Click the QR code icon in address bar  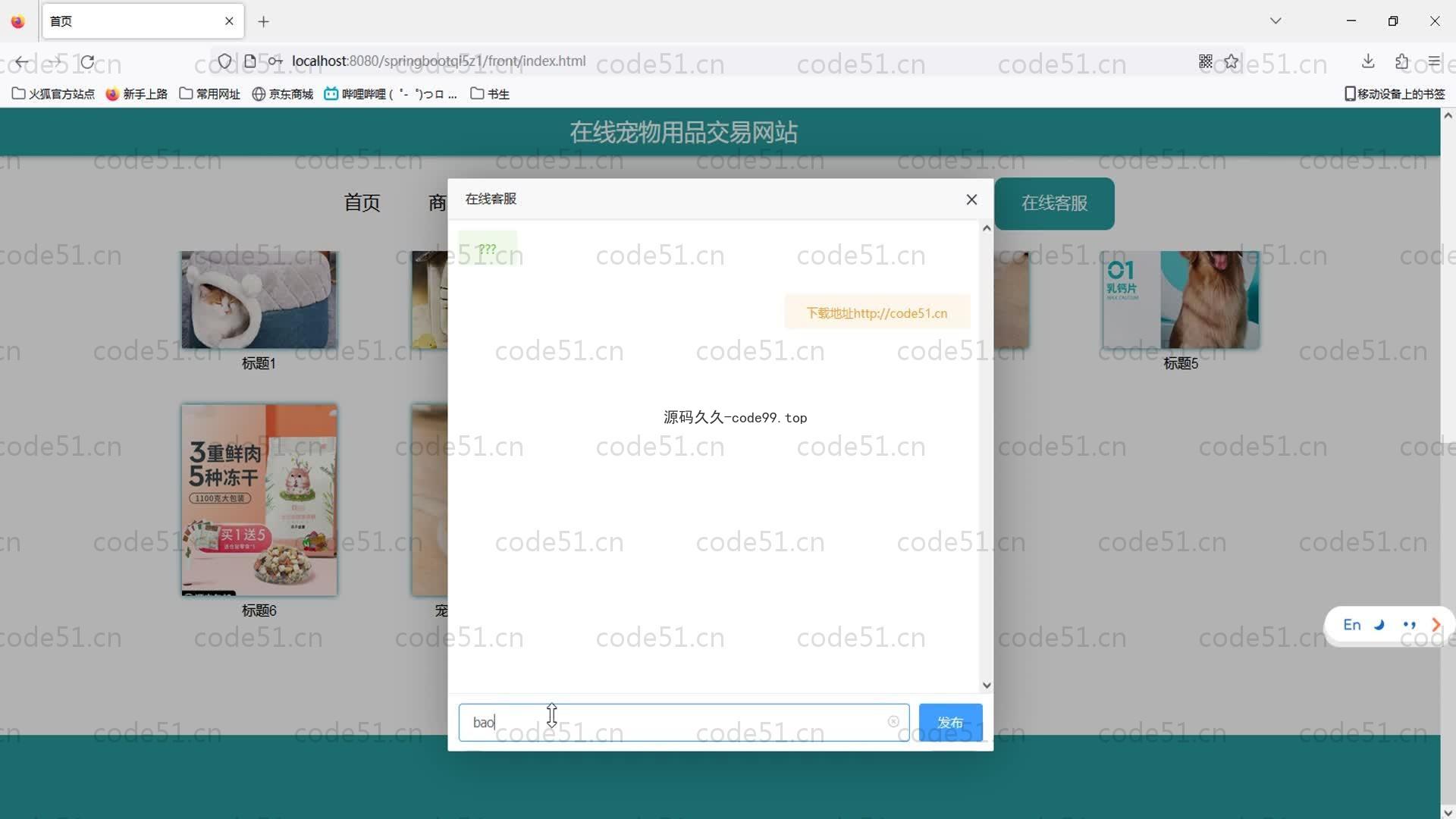coord(1206,61)
